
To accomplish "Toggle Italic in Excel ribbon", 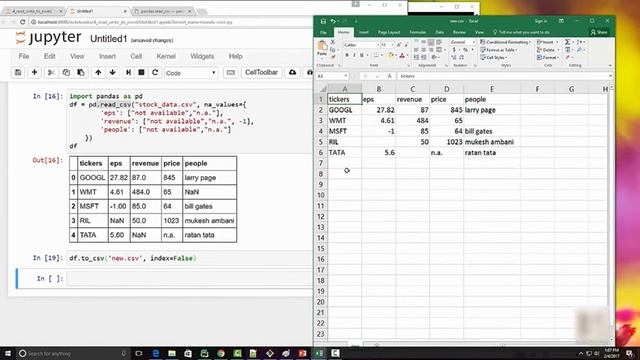I will pos(354,55).
